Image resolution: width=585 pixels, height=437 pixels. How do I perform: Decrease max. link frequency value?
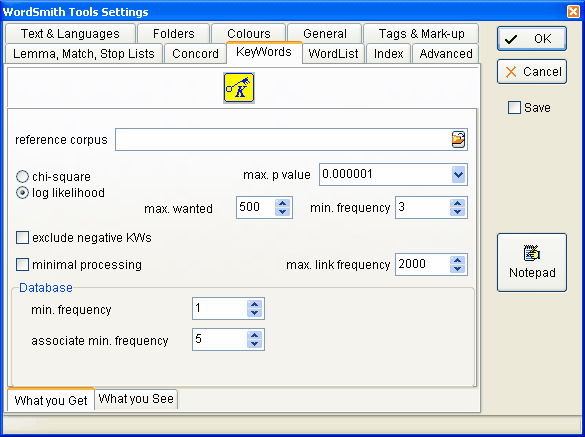click(457, 269)
